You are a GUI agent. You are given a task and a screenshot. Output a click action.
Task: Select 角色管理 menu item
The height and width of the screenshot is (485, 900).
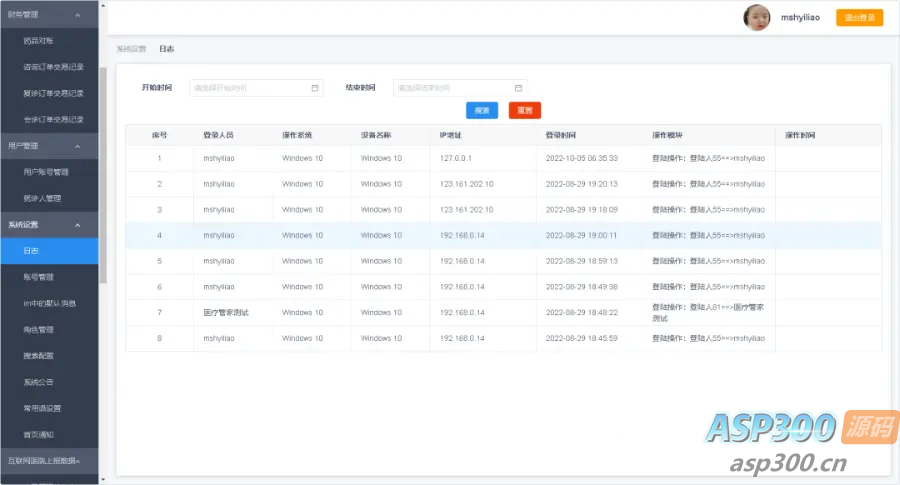[x=39, y=329]
